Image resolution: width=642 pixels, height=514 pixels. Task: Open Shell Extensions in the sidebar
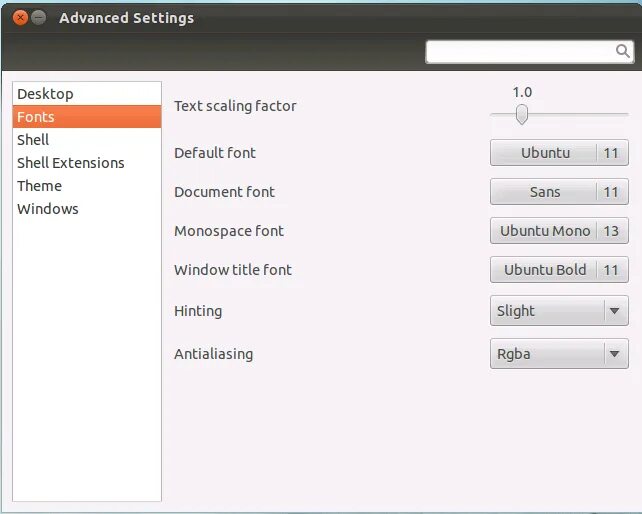pos(87,163)
